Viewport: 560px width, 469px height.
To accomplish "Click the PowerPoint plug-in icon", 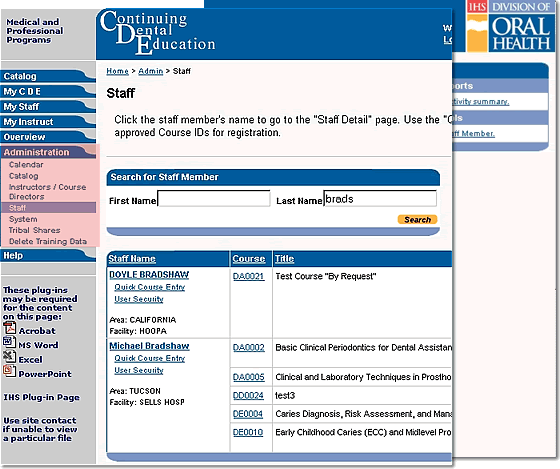I will [10, 371].
